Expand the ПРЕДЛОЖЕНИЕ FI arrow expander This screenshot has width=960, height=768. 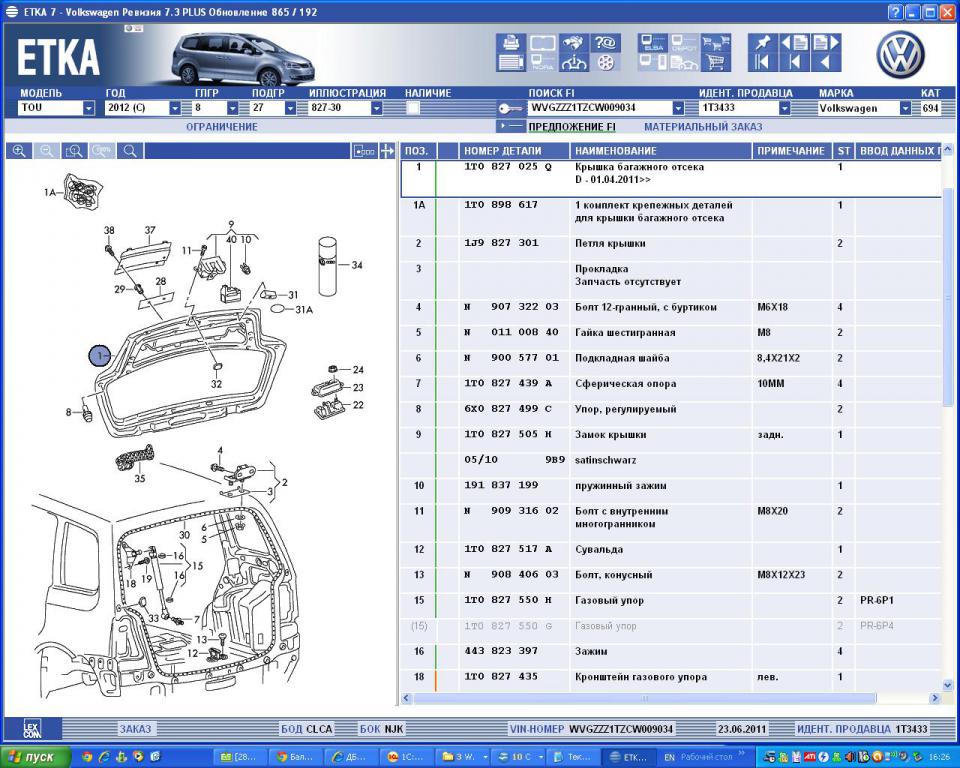coord(510,126)
